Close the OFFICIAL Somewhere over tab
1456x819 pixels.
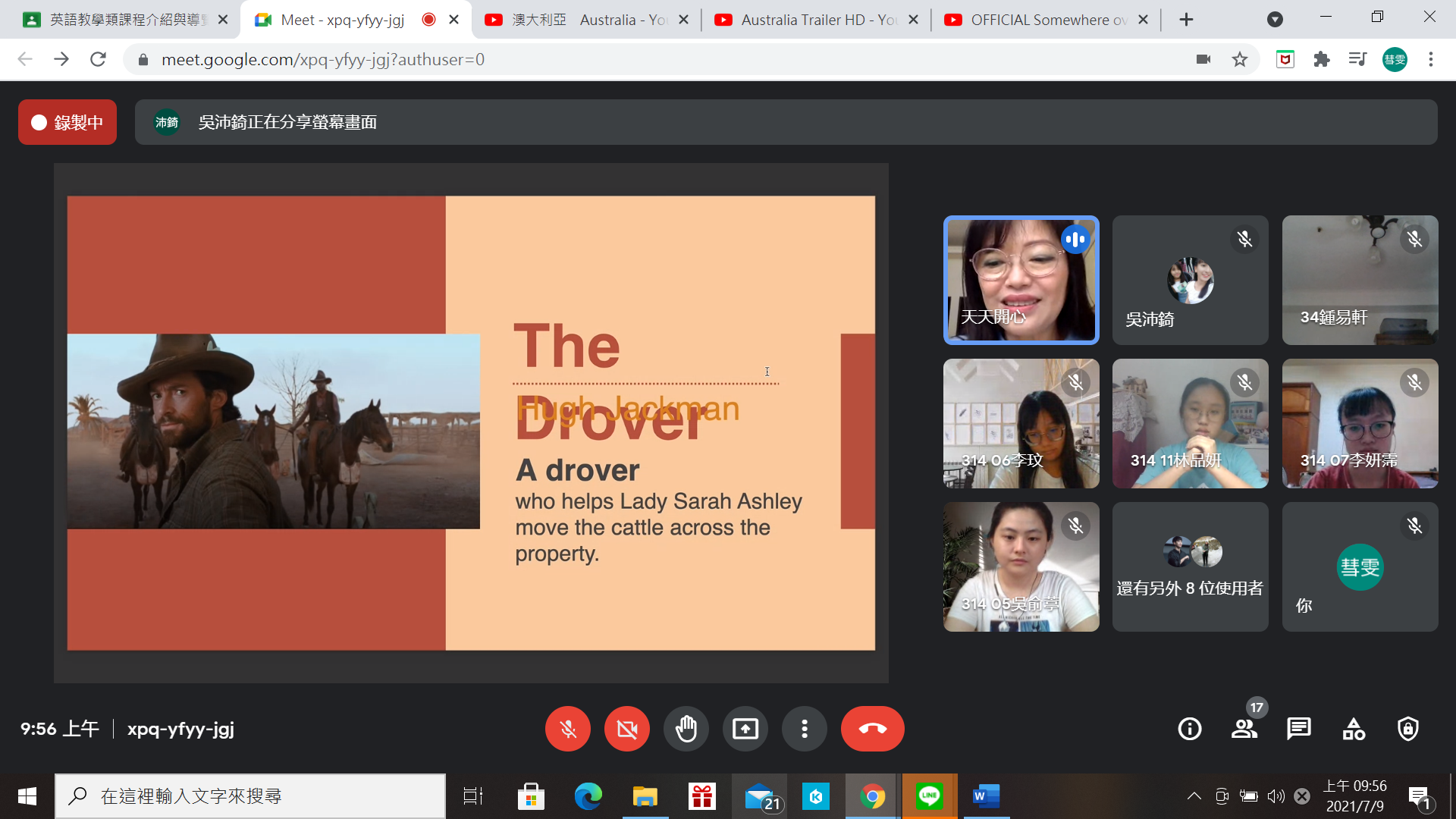(x=1143, y=20)
